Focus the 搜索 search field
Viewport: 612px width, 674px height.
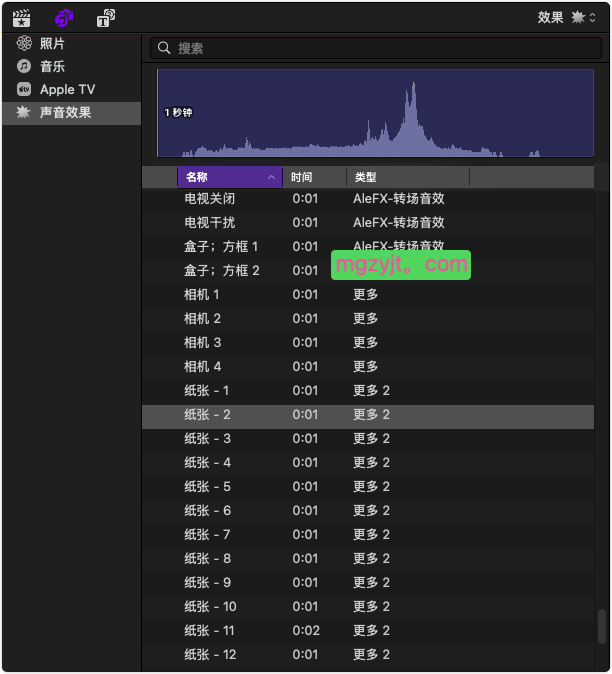(376, 48)
